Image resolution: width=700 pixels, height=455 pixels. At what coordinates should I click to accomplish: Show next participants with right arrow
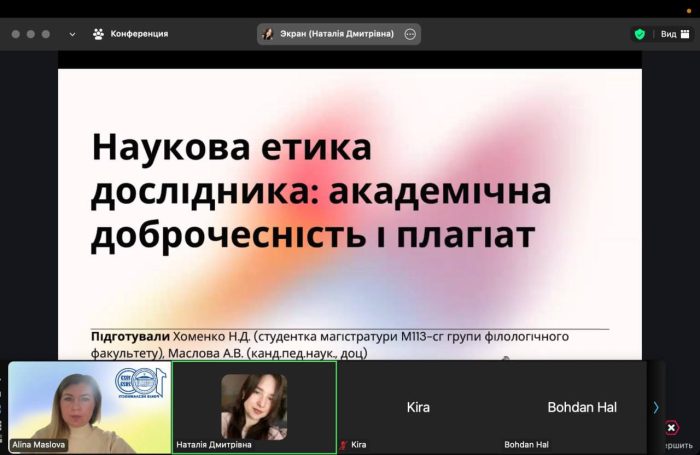coord(656,407)
